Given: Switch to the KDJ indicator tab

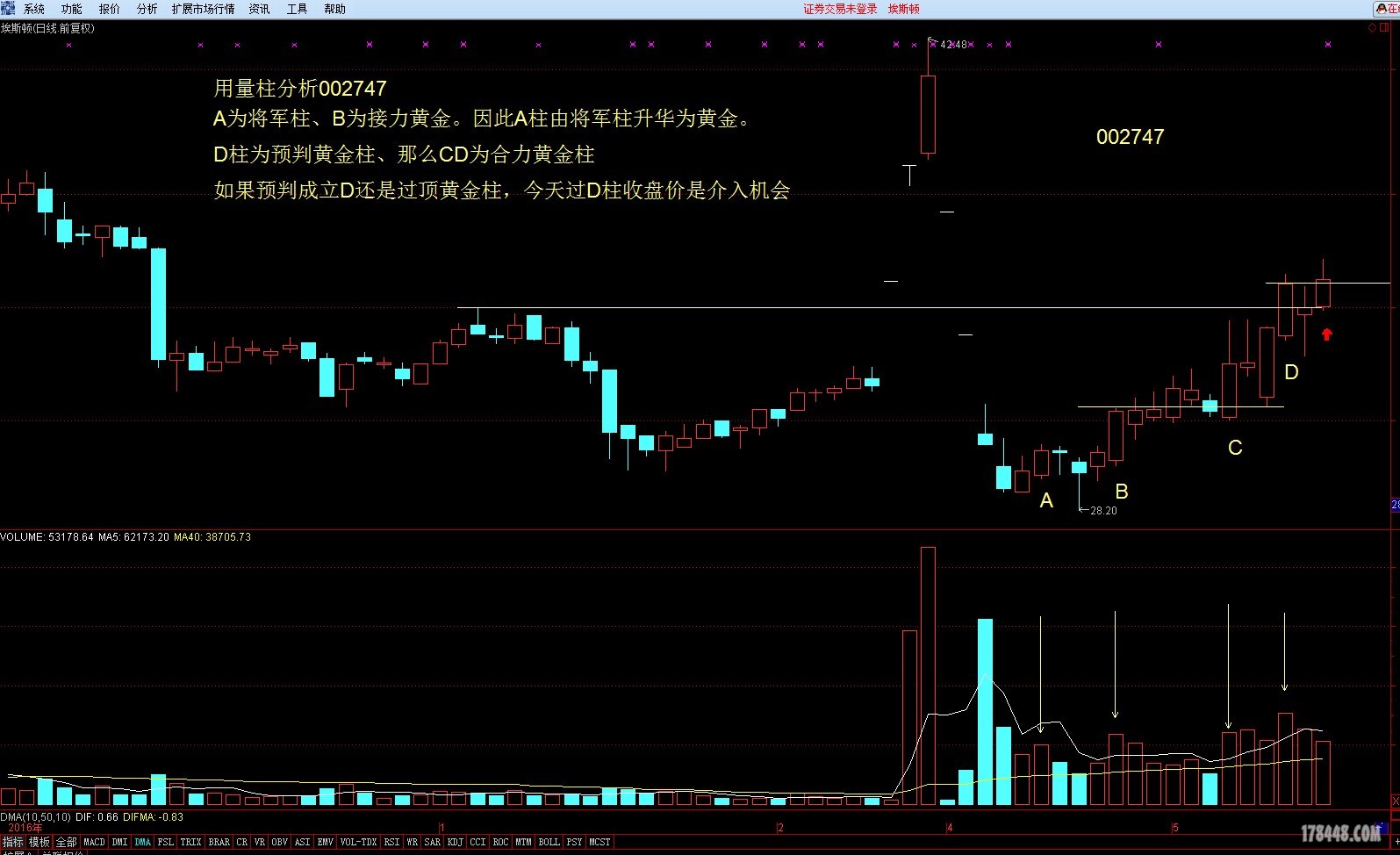Looking at the screenshot, I should [x=456, y=842].
